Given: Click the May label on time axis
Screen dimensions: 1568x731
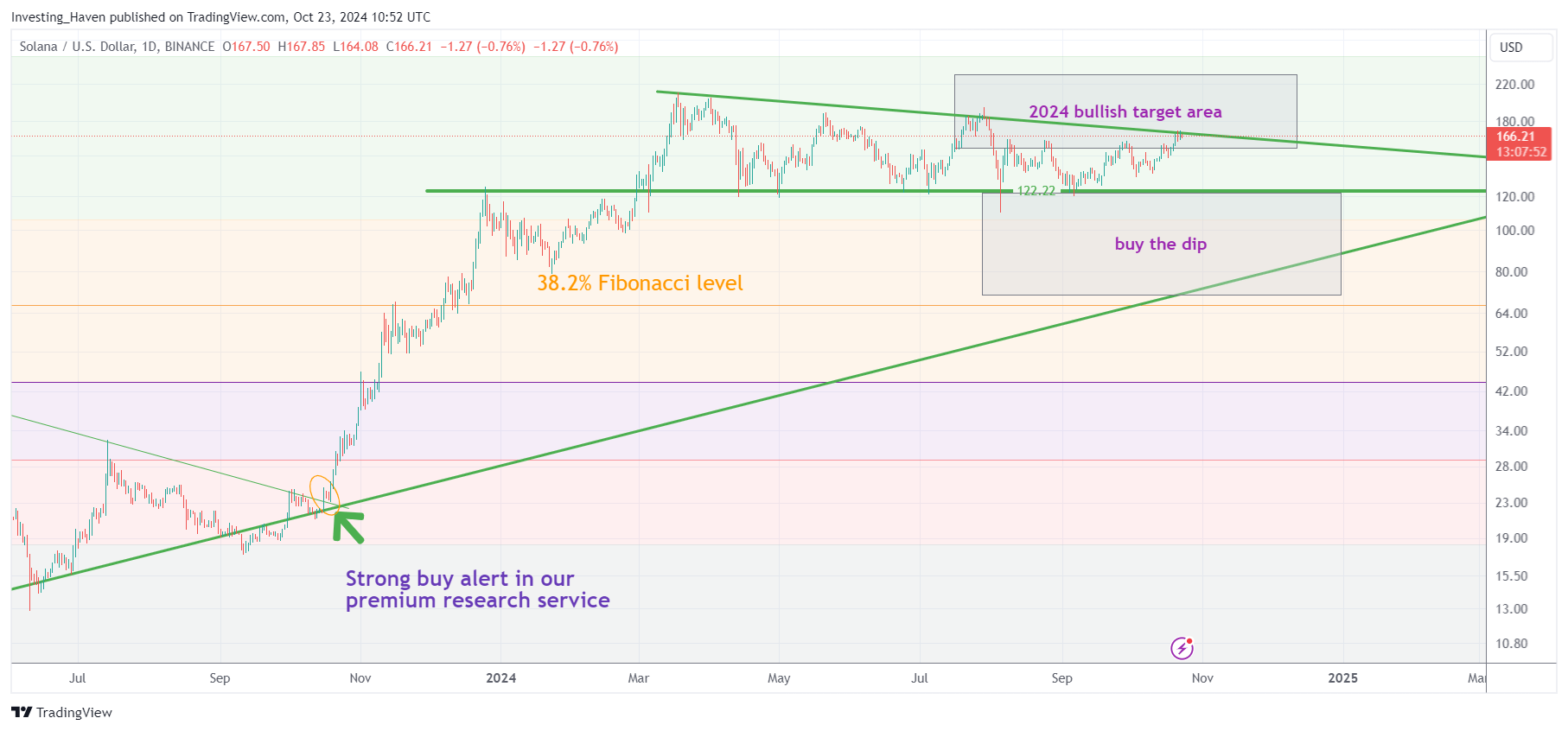Looking at the screenshot, I should [779, 678].
